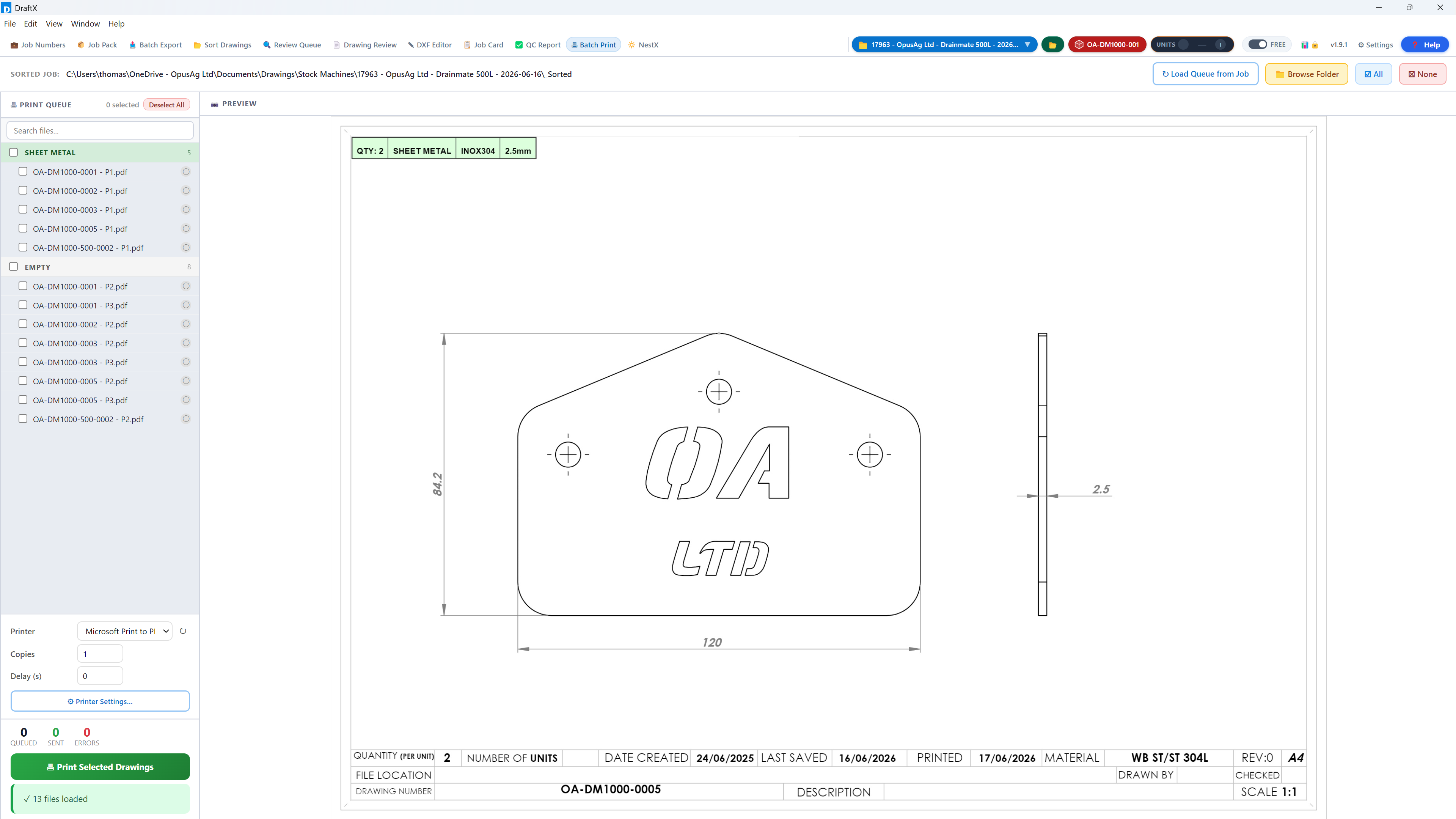The width and height of the screenshot is (1456, 819).
Task: Select all files with All button
Action: (x=1373, y=74)
